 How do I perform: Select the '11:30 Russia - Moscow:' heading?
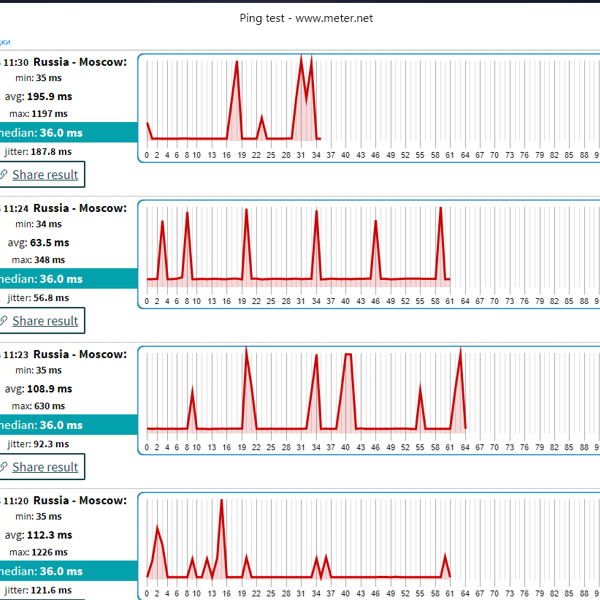[x=65, y=62]
